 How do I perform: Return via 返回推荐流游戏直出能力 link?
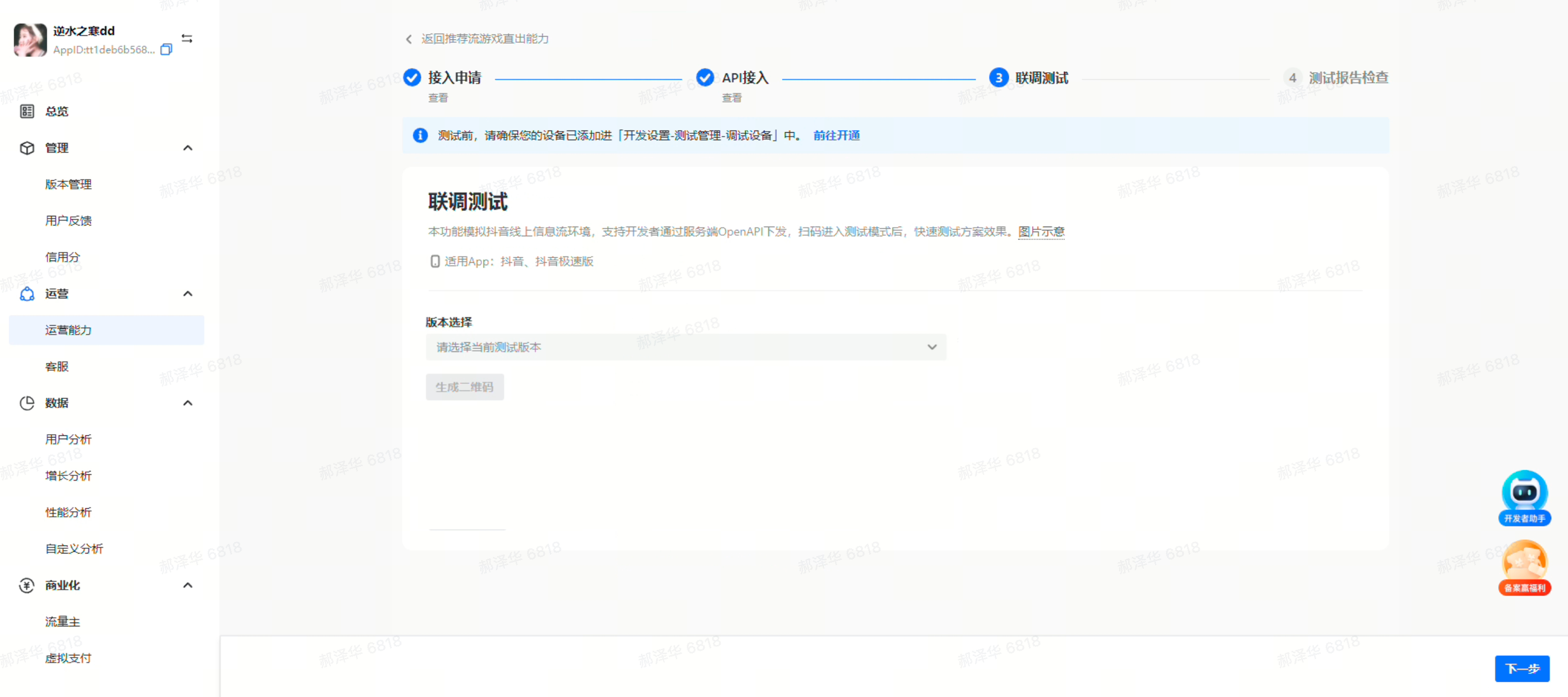(x=485, y=39)
